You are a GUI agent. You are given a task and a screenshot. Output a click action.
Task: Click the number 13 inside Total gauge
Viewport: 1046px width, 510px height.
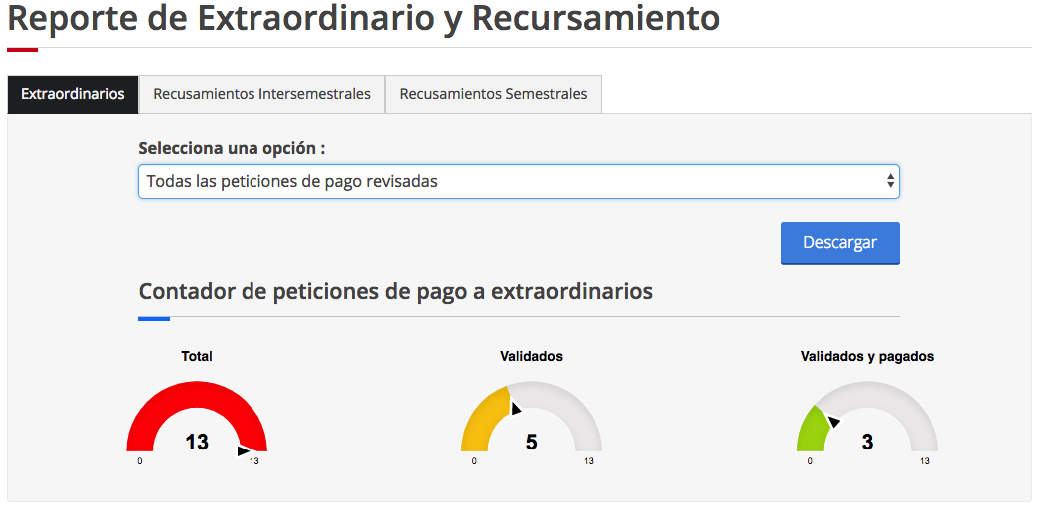point(197,441)
